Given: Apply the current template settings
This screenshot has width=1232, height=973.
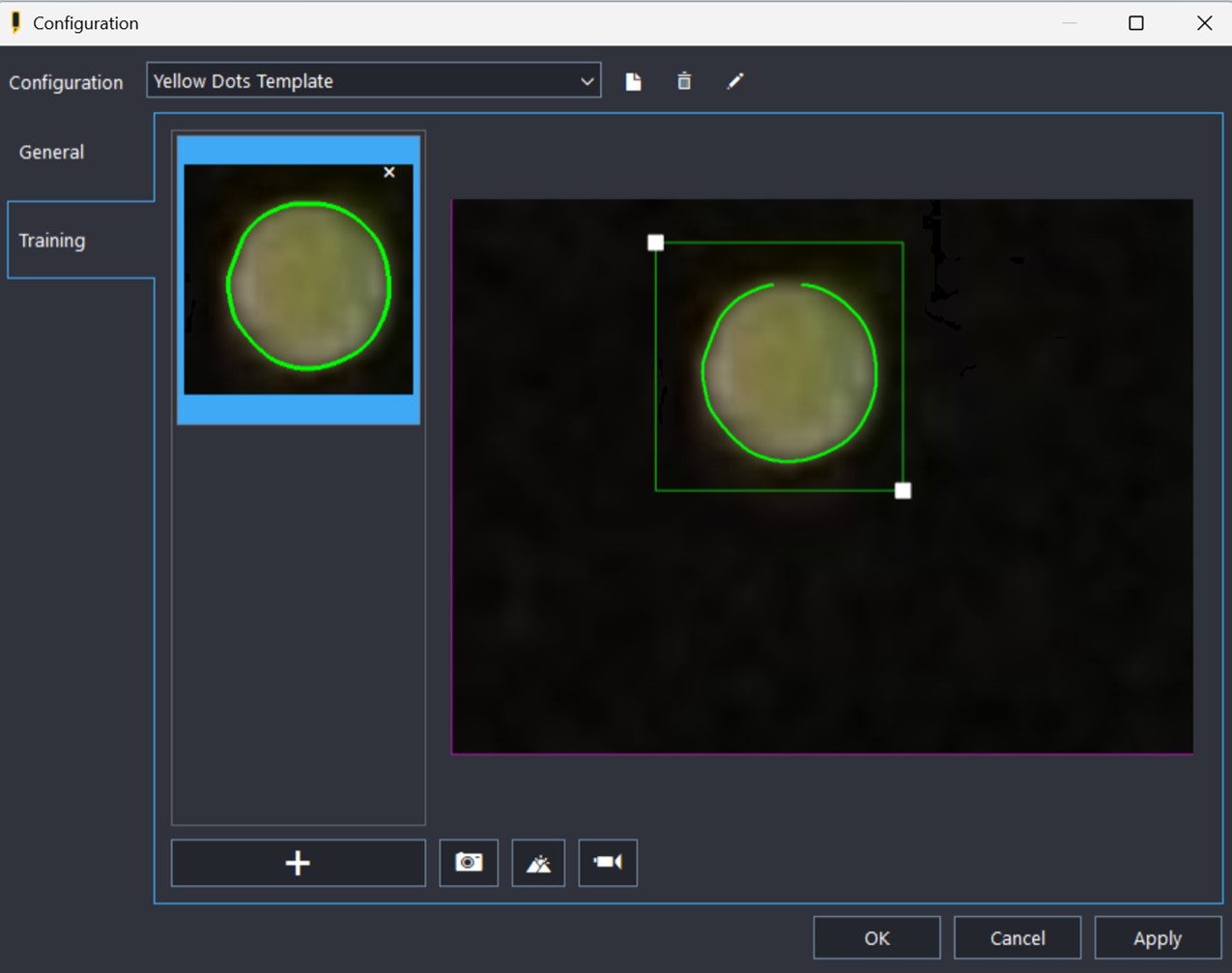Looking at the screenshot, I should (x=1157, y=937).
